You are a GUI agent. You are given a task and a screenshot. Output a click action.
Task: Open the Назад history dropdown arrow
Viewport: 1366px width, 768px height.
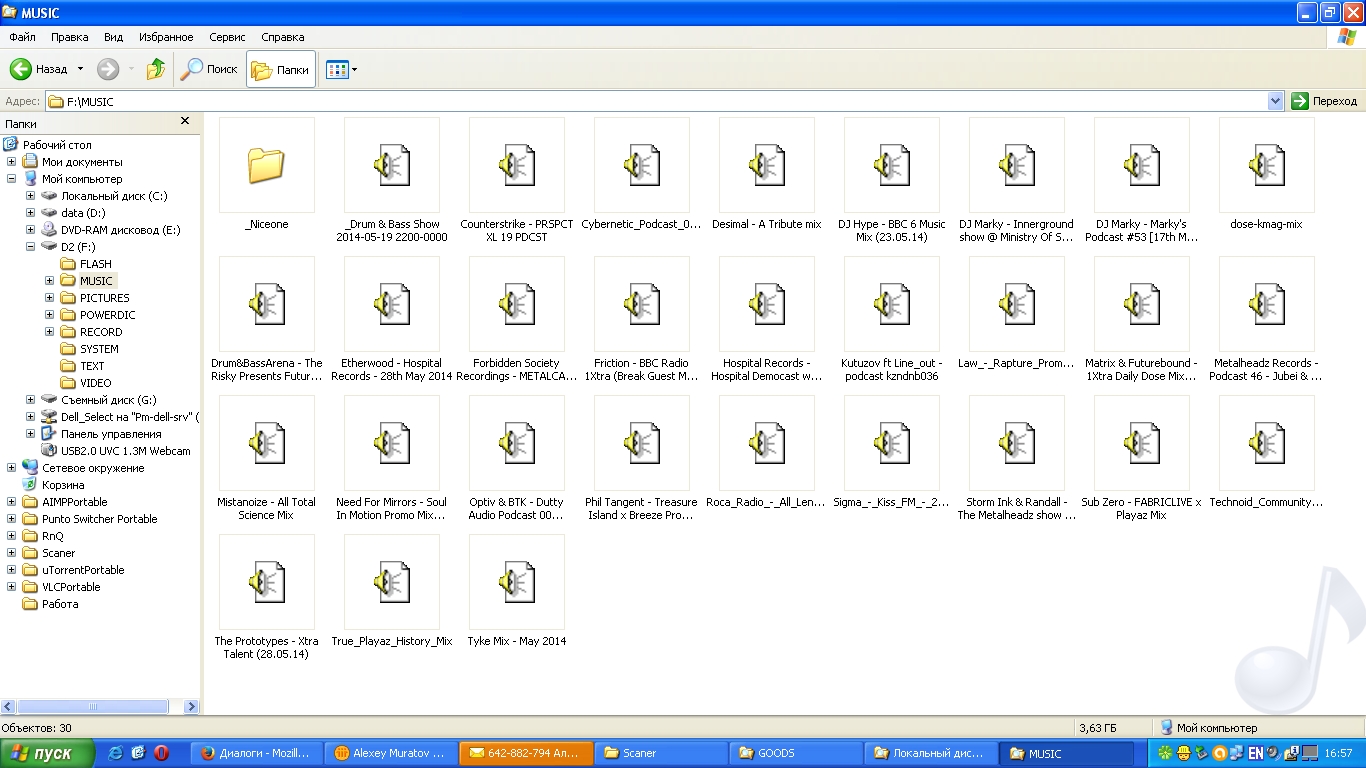click(80, 69)
